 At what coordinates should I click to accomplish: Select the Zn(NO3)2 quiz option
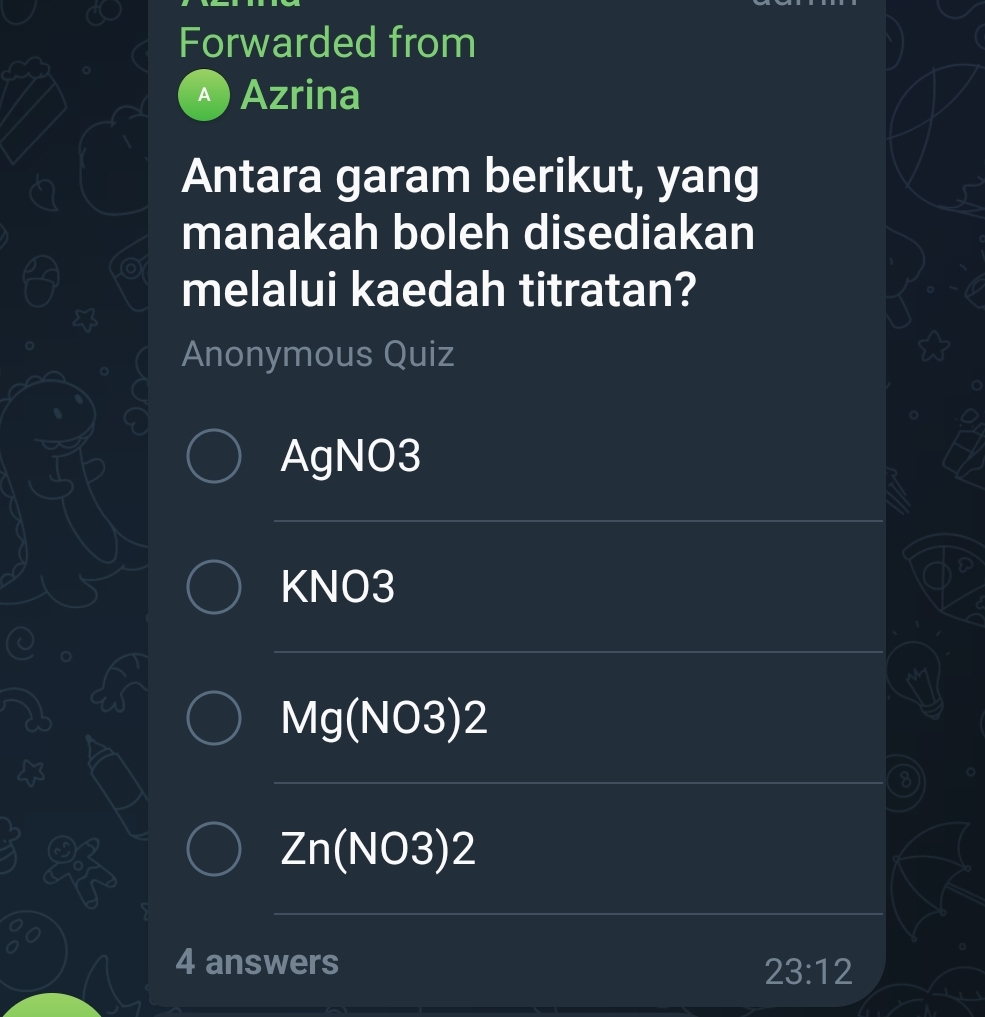click(377, 849)
